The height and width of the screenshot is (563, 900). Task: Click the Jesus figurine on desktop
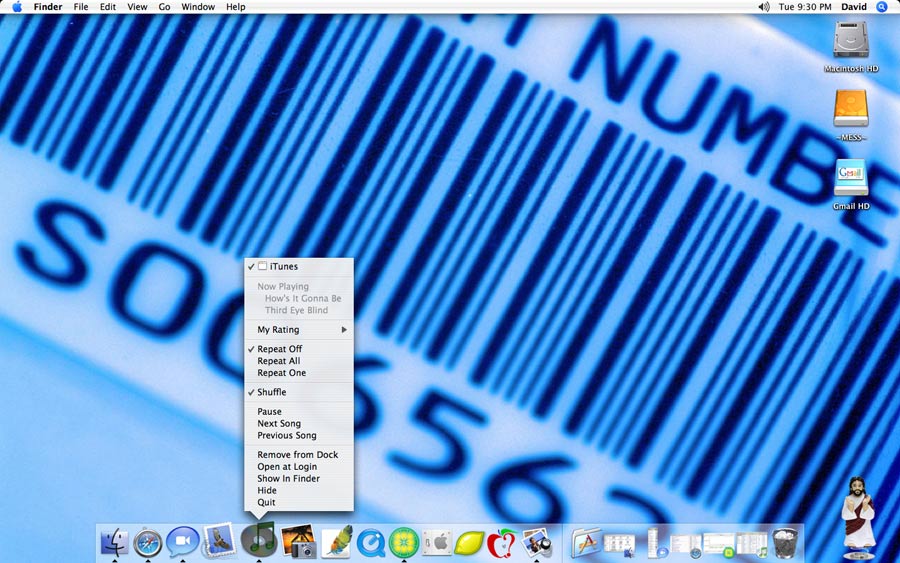(858, 517)
